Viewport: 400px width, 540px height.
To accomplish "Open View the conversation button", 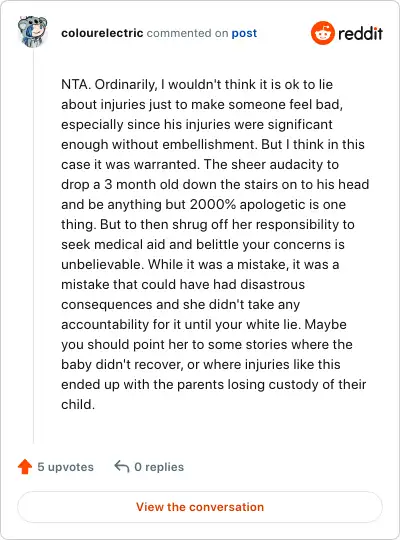I will click(x=200, y=507).
